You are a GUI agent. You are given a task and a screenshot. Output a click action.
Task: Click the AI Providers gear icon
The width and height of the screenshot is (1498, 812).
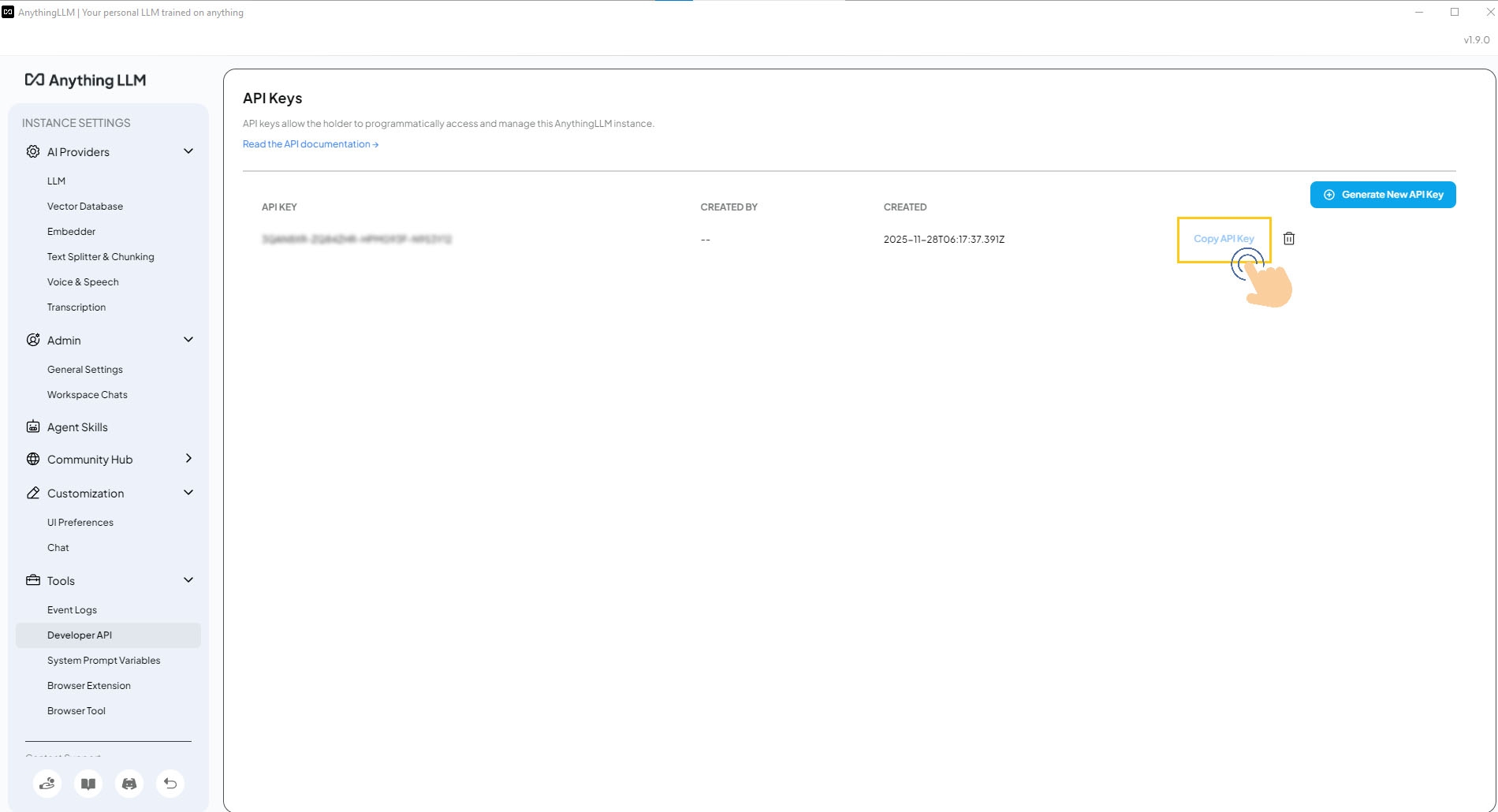32,151
